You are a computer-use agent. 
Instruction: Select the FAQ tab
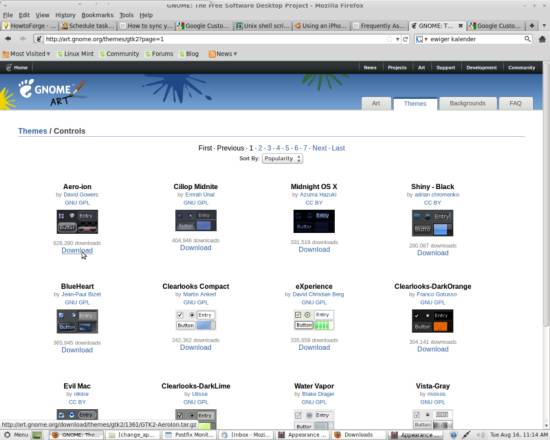coord(515,103)
